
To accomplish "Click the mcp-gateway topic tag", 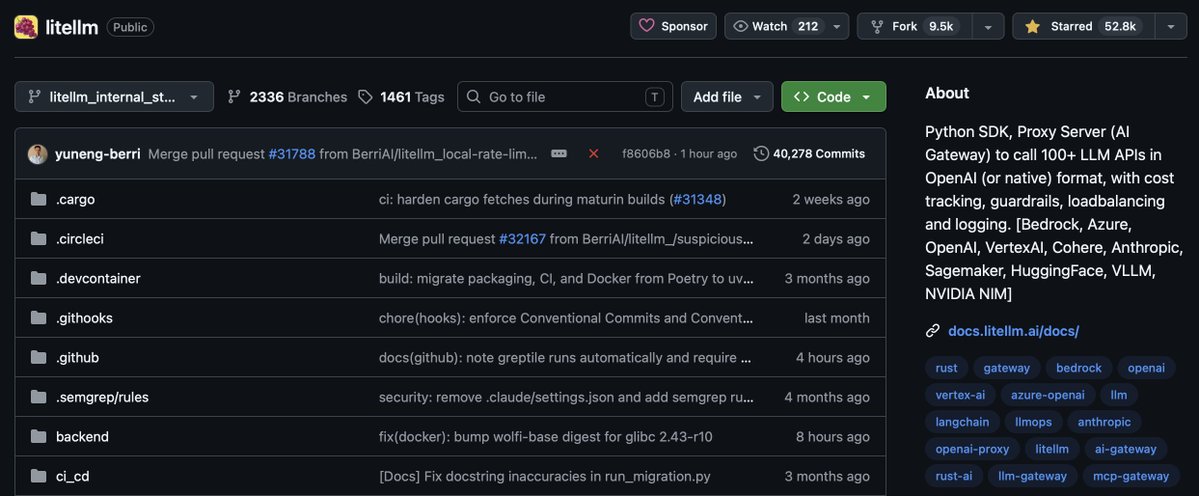I will 1130,476.
